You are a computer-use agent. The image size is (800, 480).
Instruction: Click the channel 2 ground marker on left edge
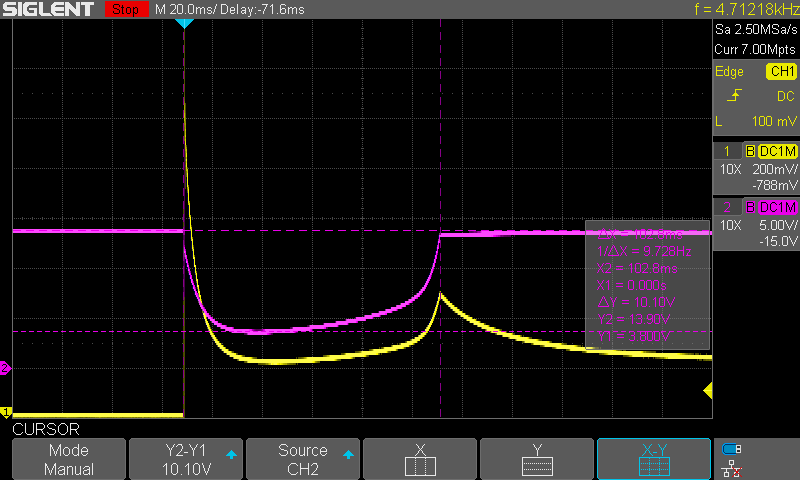pos(5,369)
